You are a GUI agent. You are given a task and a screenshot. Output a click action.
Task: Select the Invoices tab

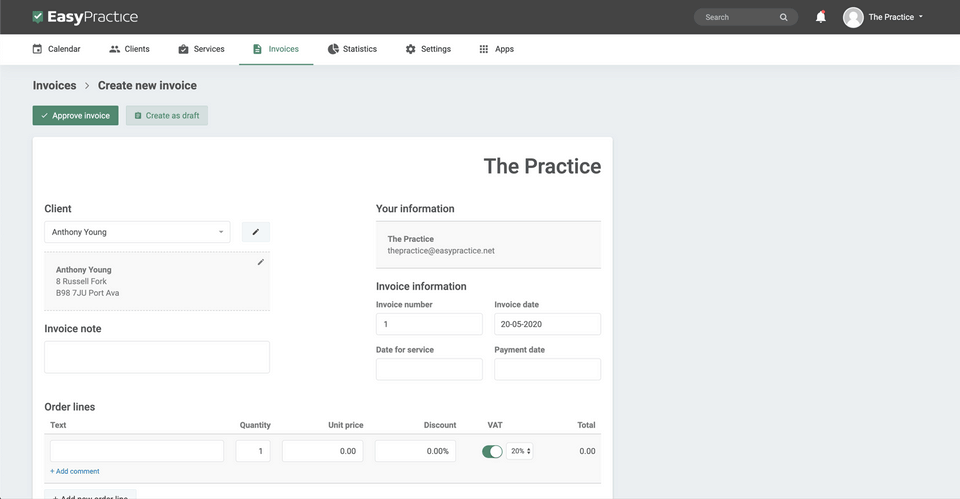point(276,49)
